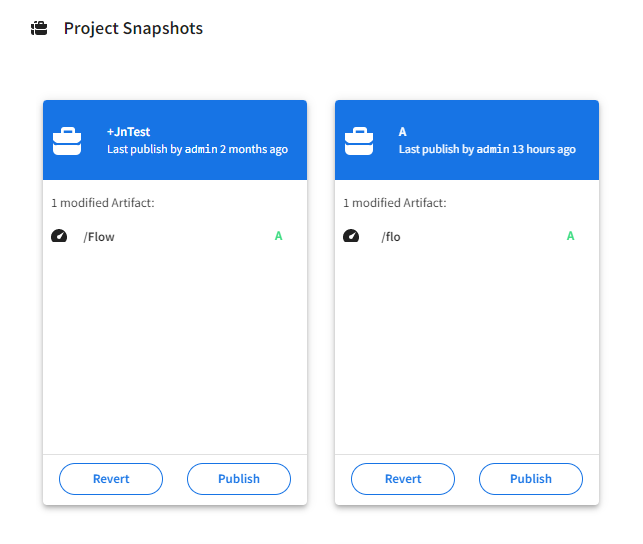Click green A status badge for /Flow
Image resolution: width=643 pixels, height=544 pixels.
coord(279,236)
